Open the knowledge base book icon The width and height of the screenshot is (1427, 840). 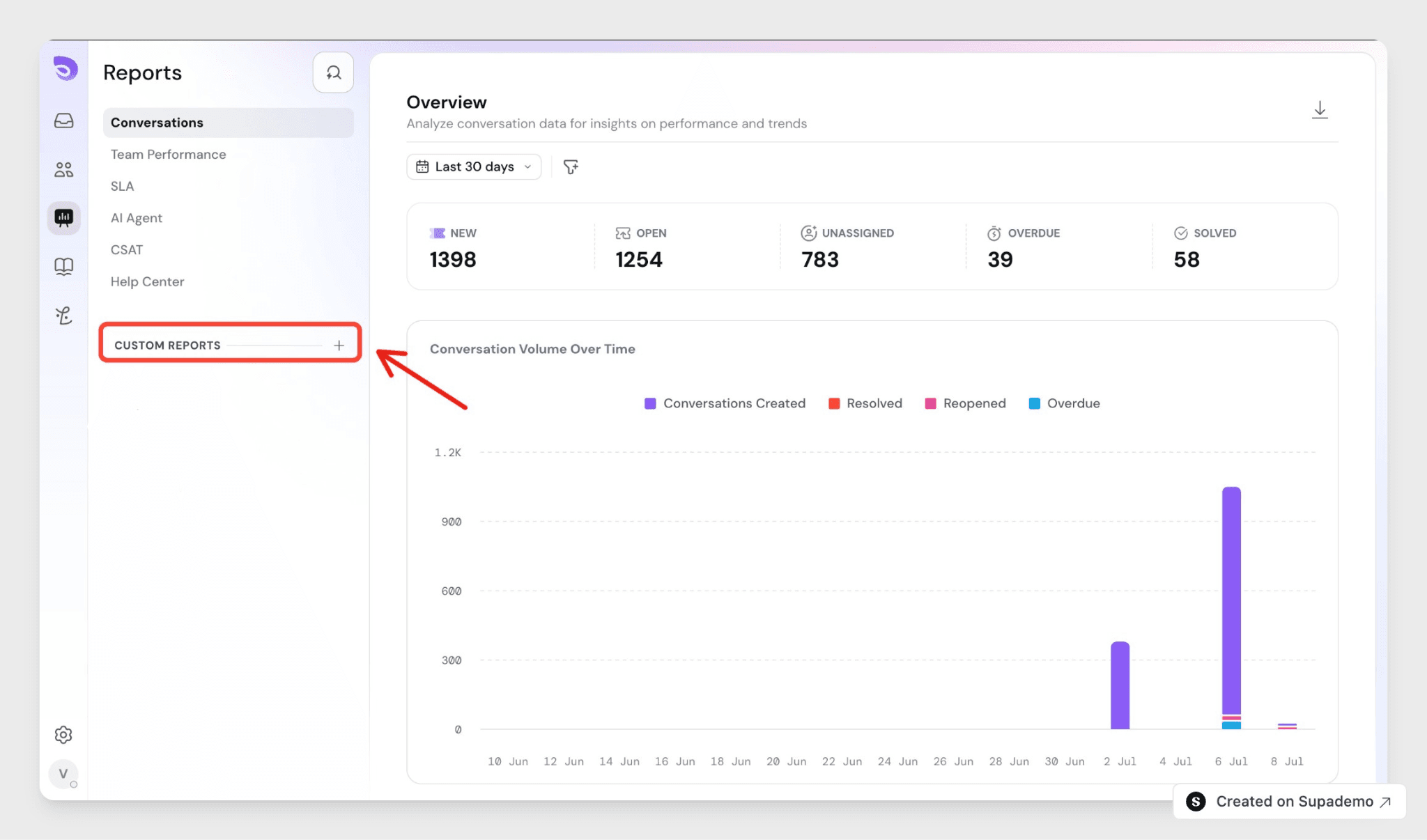[64, 267]
